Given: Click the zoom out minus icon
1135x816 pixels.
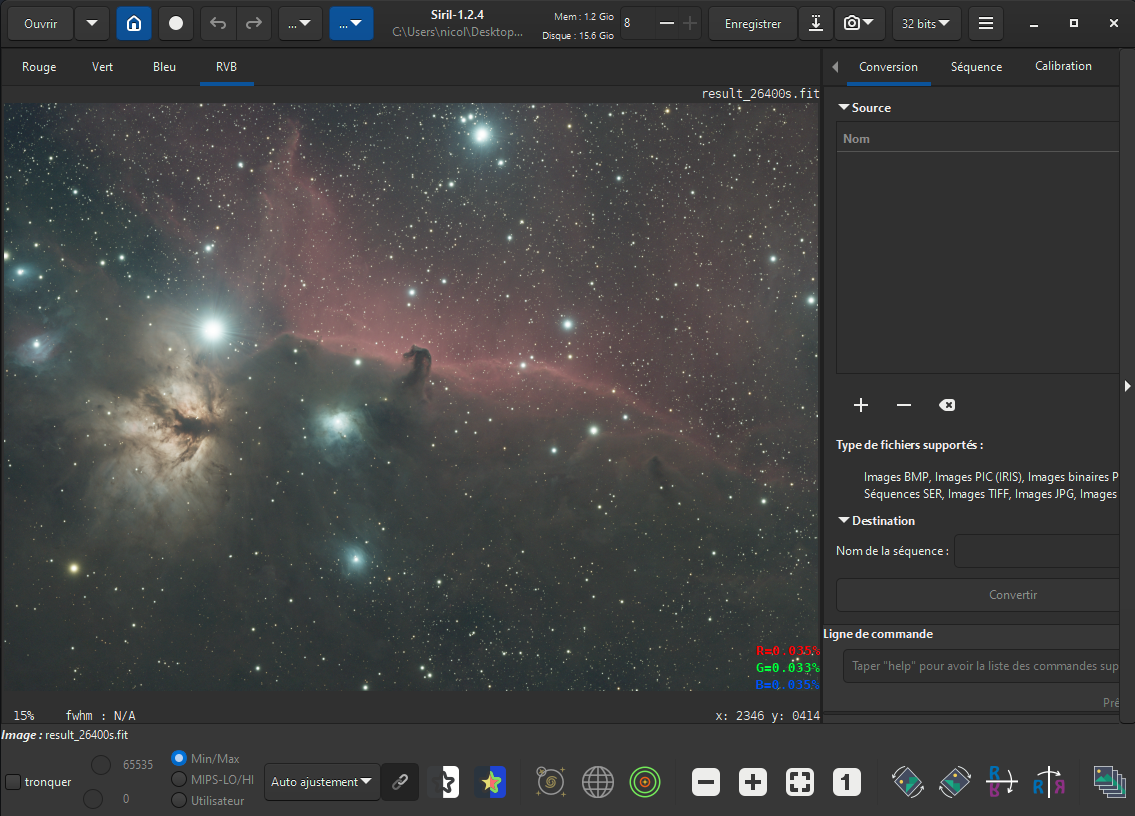Looking at the screenshot, I should point(706,782).
